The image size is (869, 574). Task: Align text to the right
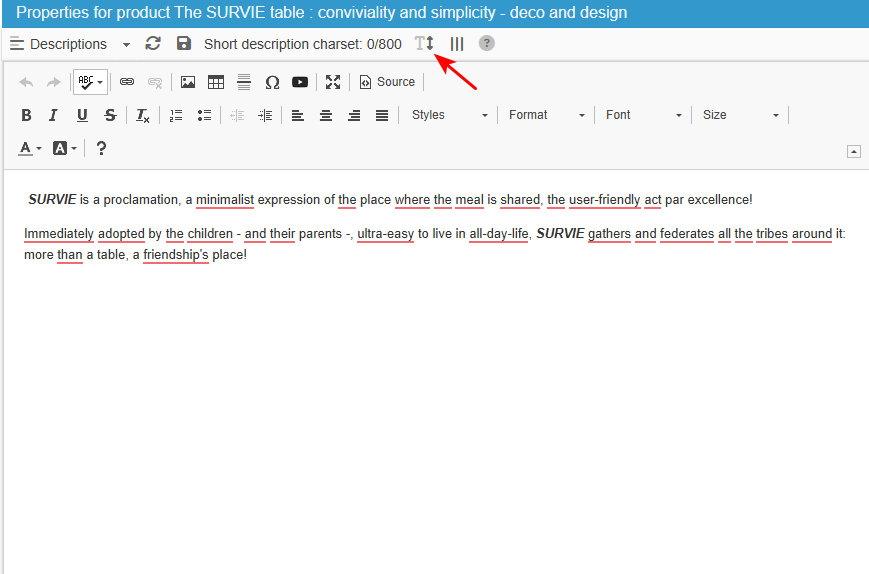click(x=354, y=115)
